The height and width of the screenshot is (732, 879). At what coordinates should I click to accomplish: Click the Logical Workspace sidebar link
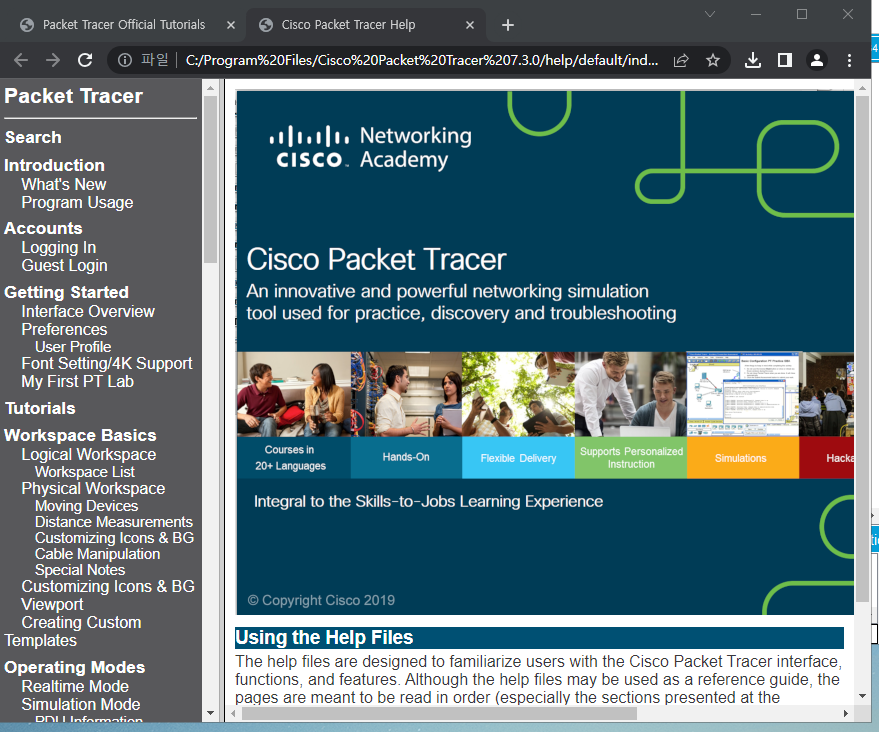click(89, 455)
